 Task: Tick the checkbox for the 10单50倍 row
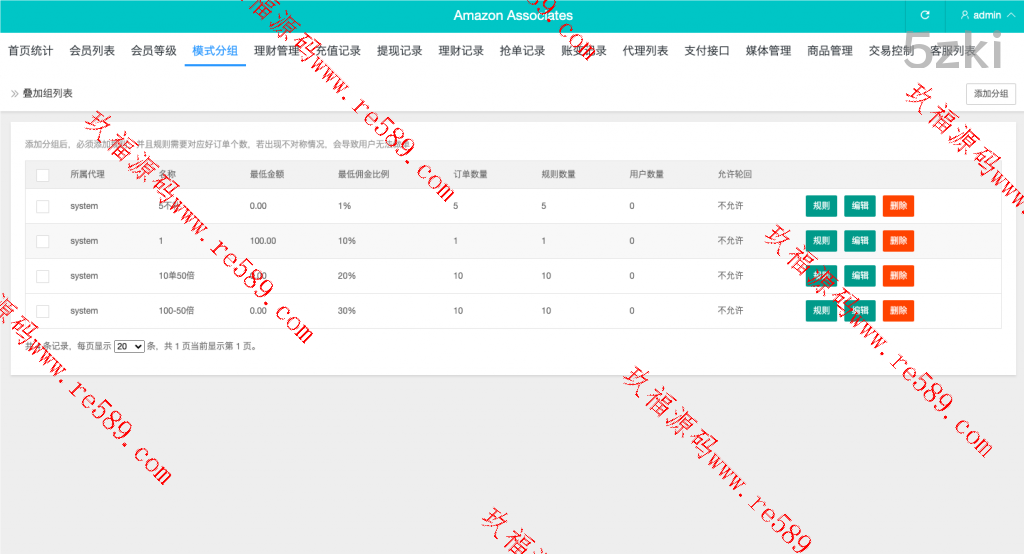click(42, 276)
